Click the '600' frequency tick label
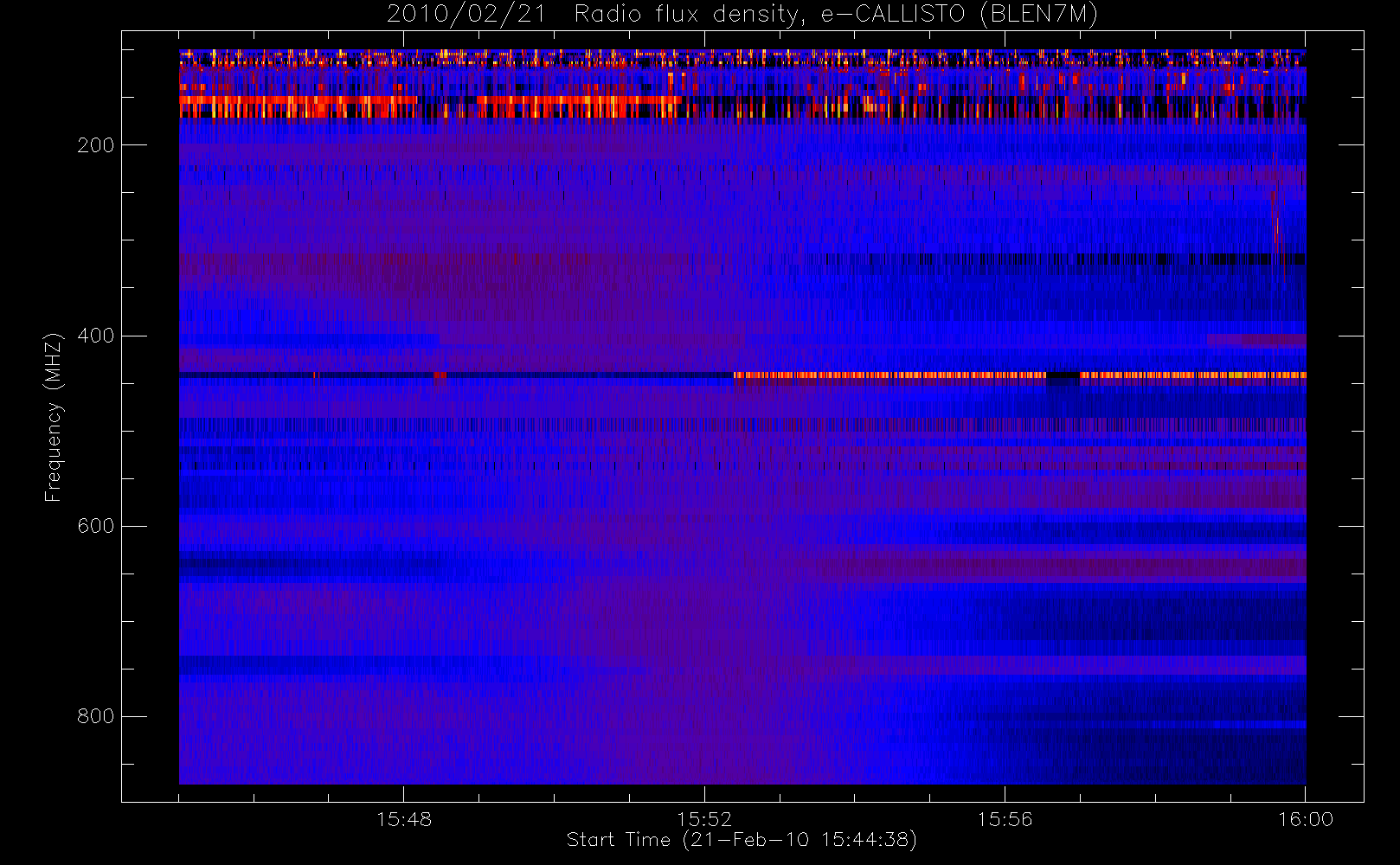 [x=95, y=526]
